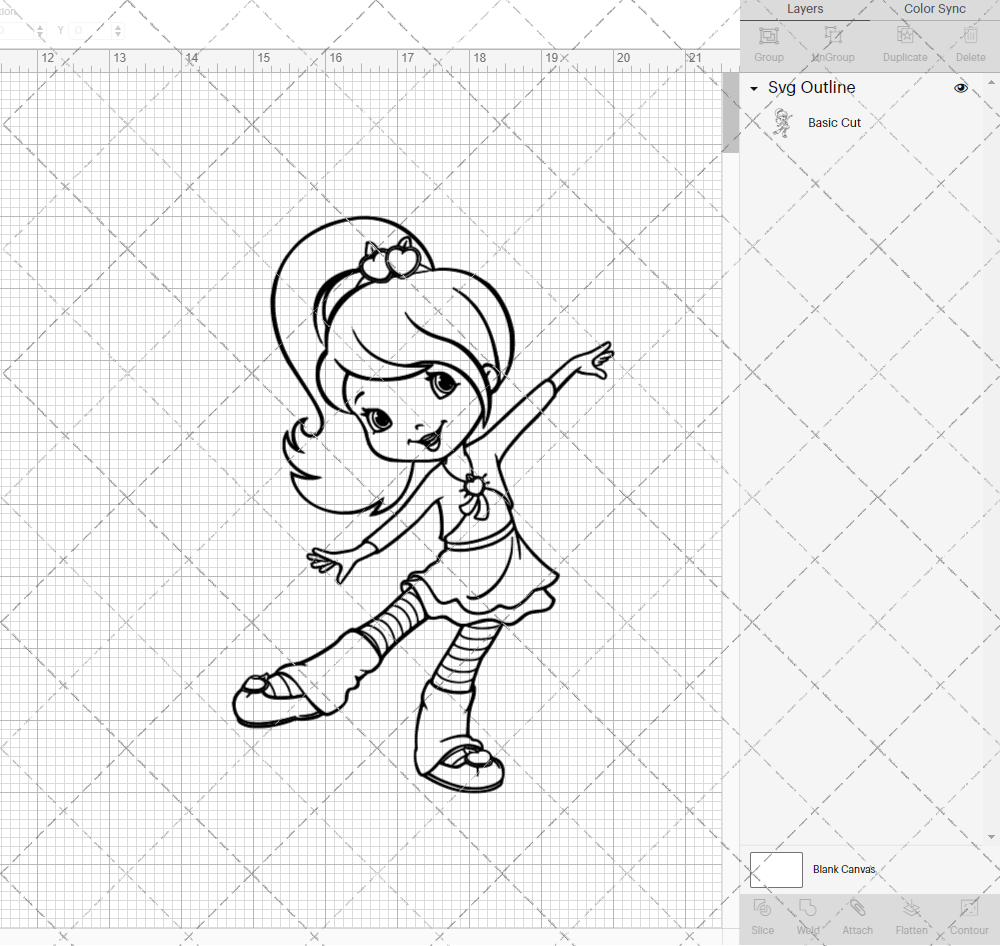The image size is (1000, 946).
Task: Click the Contour tool icon
Action: pyautogui.click(x=969, y=908)
